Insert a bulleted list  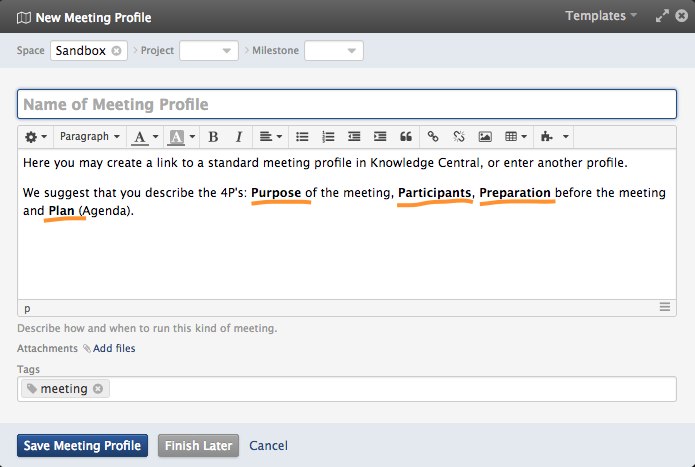pos(302,136)
